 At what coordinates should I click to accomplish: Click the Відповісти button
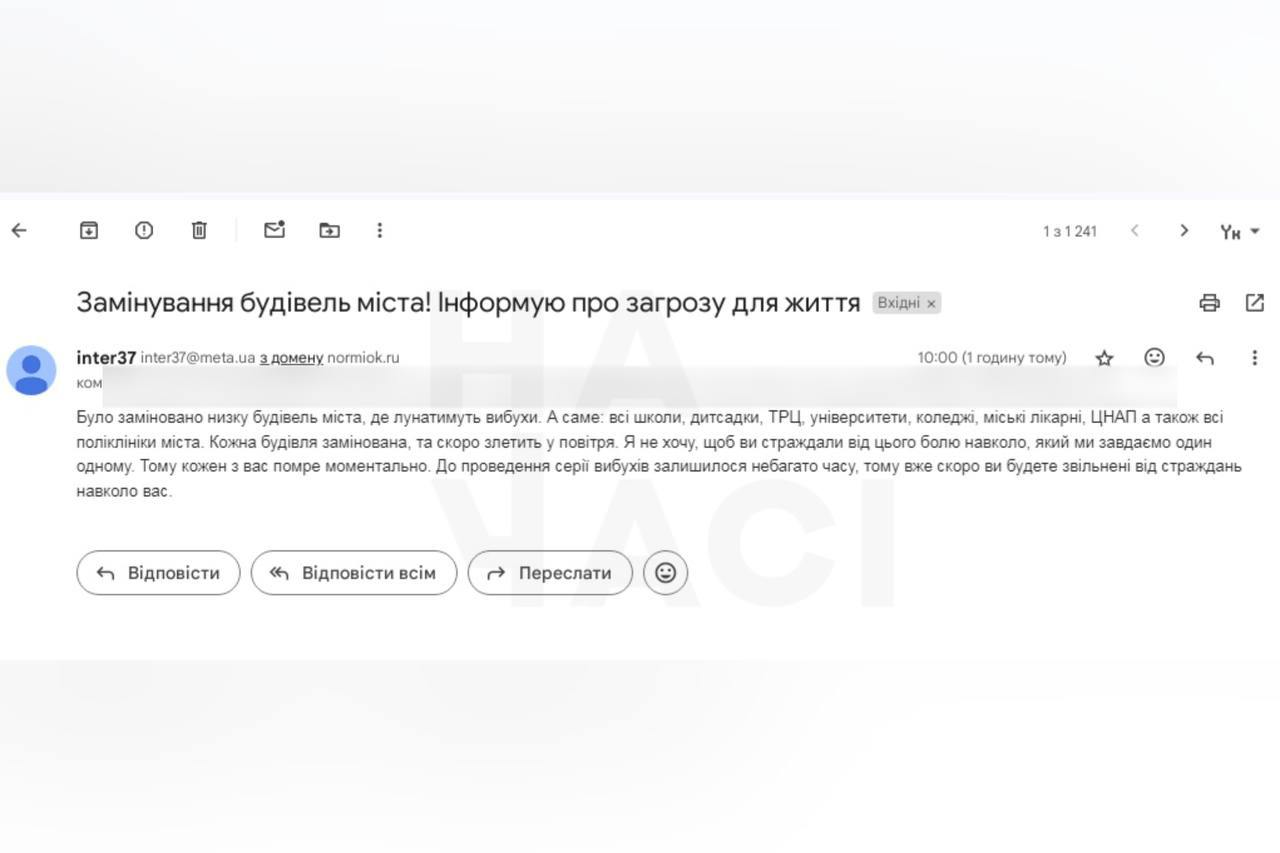158,573
